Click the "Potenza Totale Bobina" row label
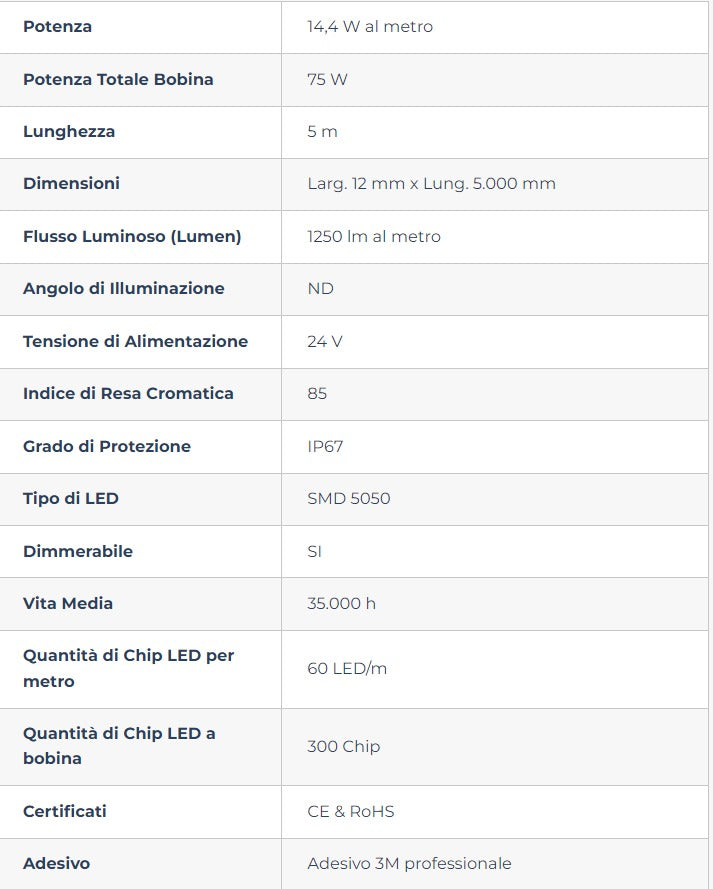This screenshot has width=713, height=889. [x=118, y=79]
